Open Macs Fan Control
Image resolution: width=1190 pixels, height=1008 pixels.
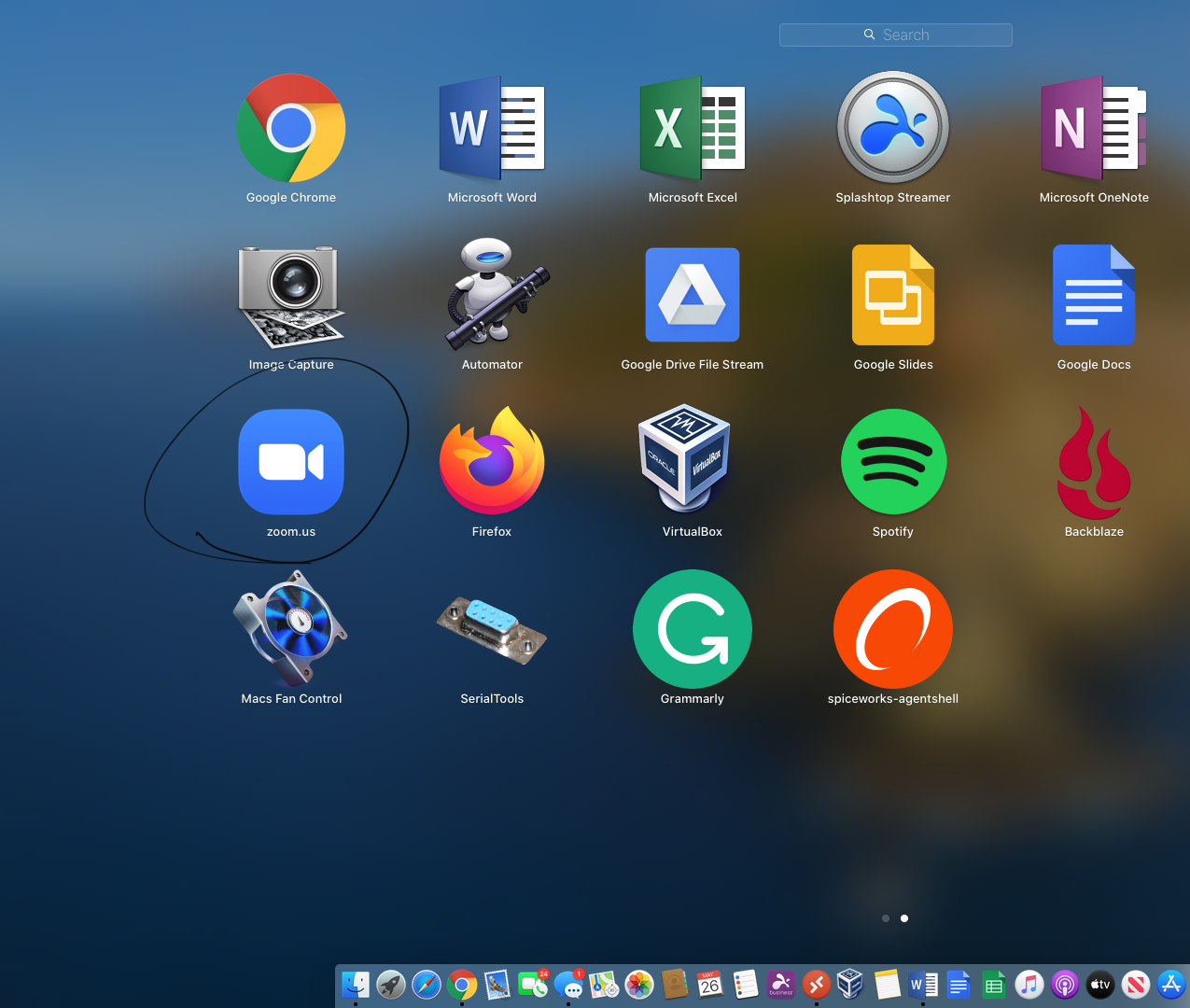(x=290, y=627)
